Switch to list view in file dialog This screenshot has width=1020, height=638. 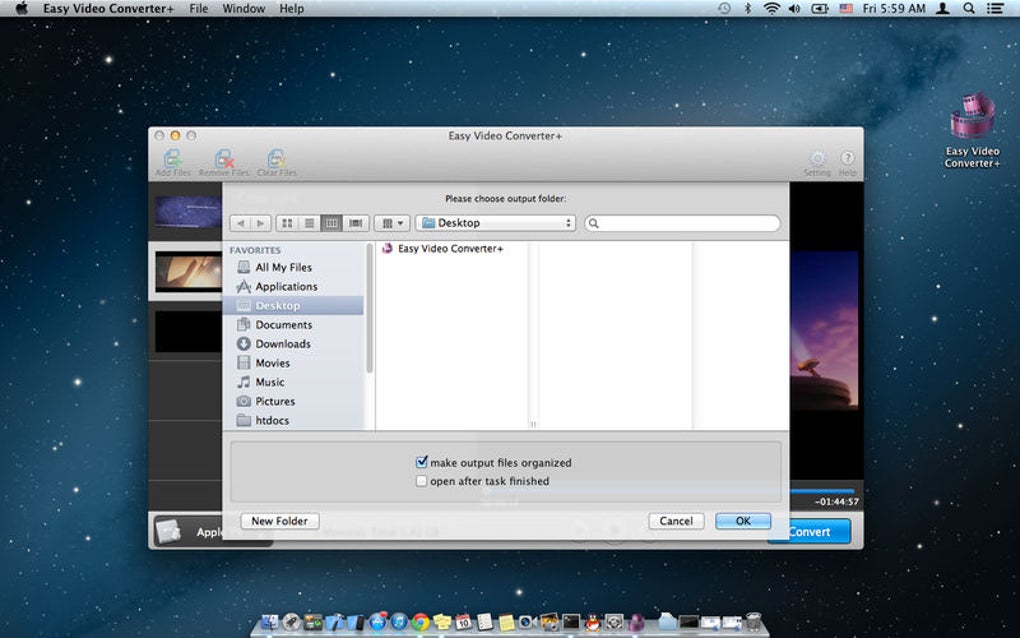(309, 223)
